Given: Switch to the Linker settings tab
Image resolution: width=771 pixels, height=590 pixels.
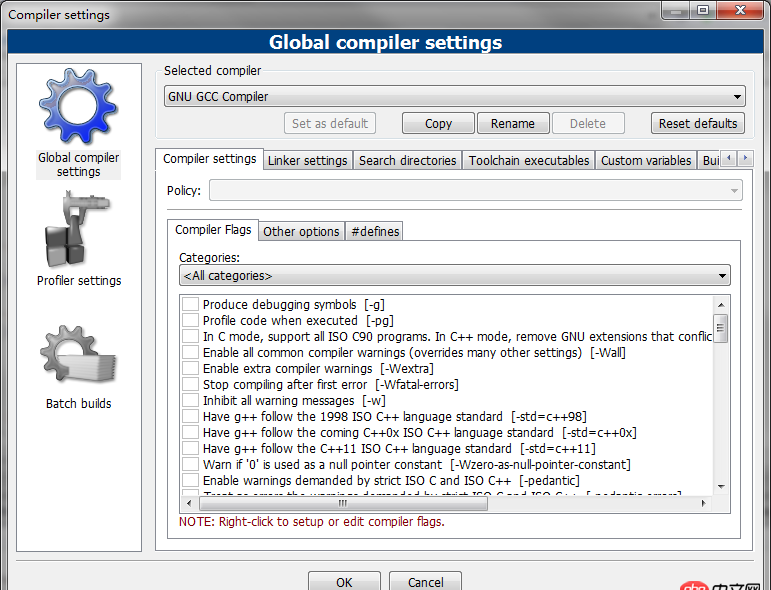Looking at the screenshot, I should click(x=308, y=161).
